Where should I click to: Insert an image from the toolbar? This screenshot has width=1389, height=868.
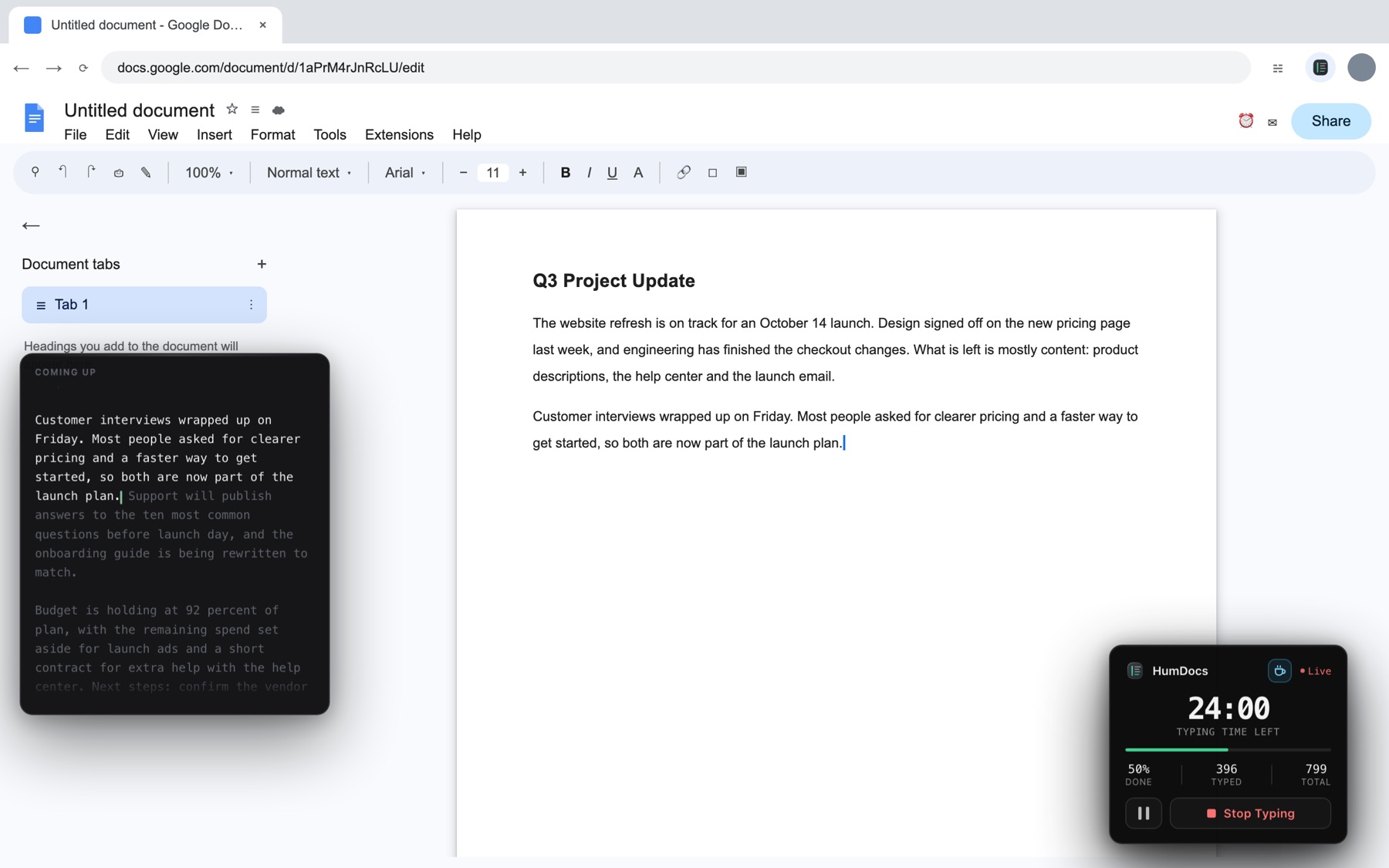pyautogui.click(x=741, y=172)
